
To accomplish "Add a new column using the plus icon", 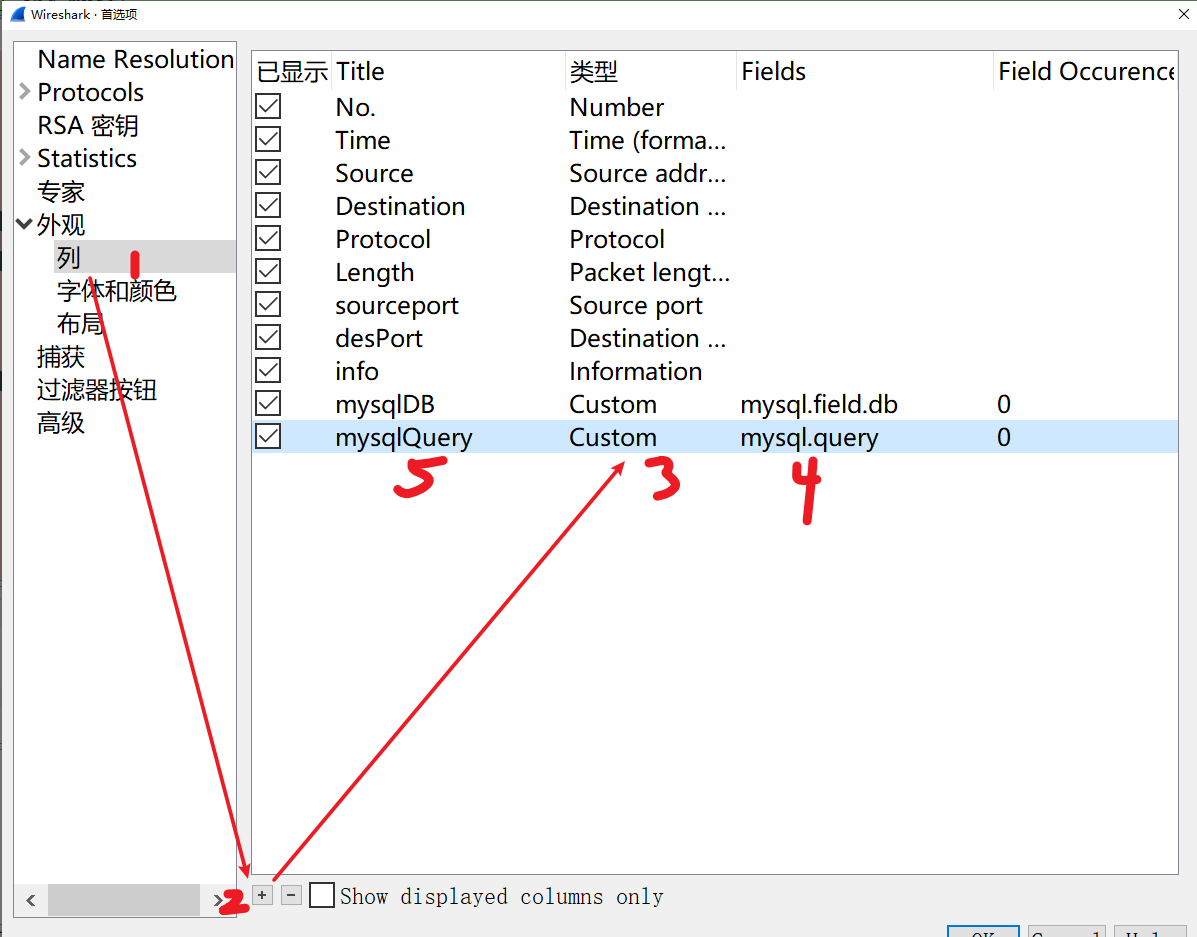I will click(262, 895).
